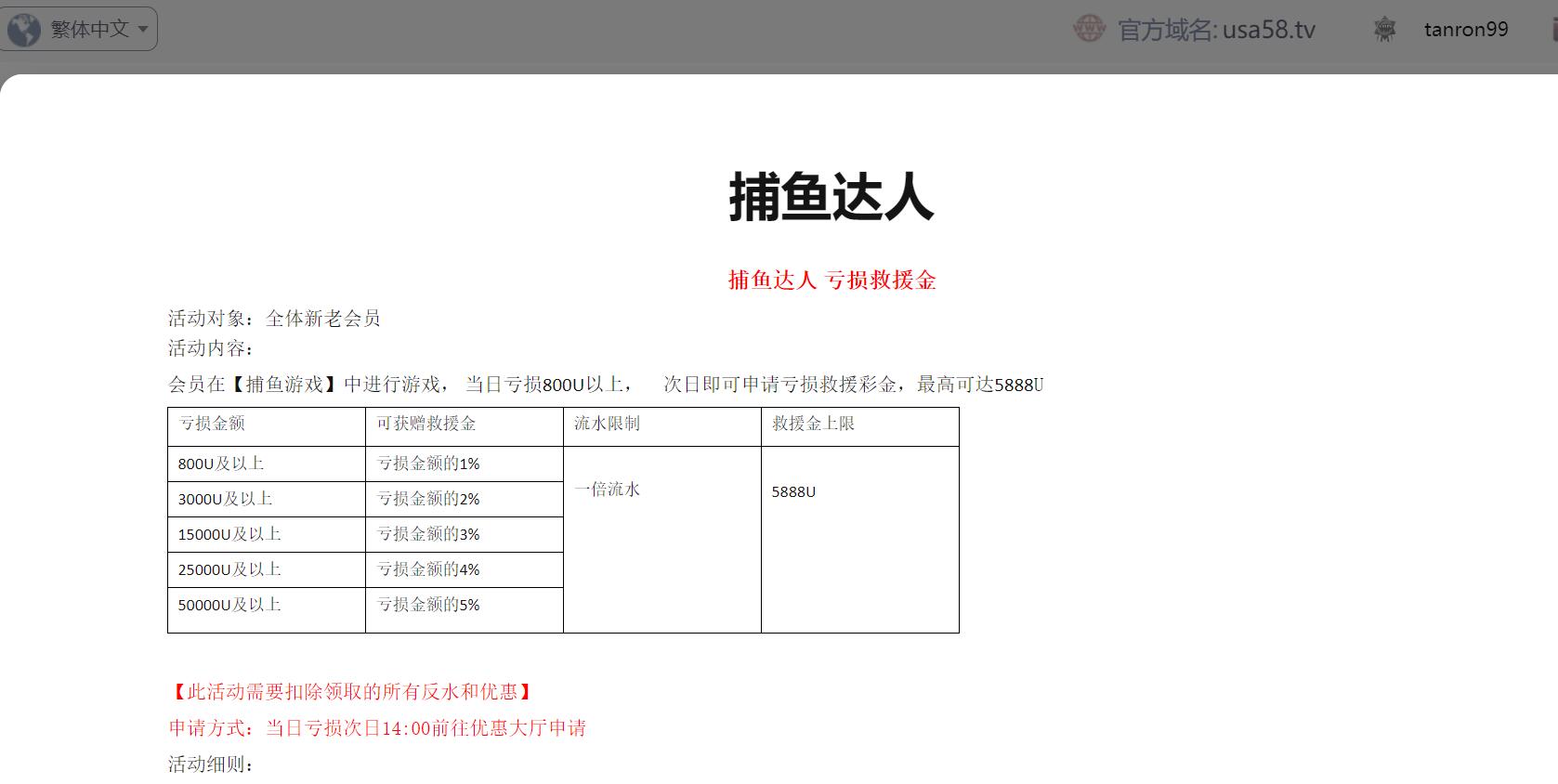
Task: Click the red subtitle 捕鱼达人 亏损救援金
Action: coord(831,280)
